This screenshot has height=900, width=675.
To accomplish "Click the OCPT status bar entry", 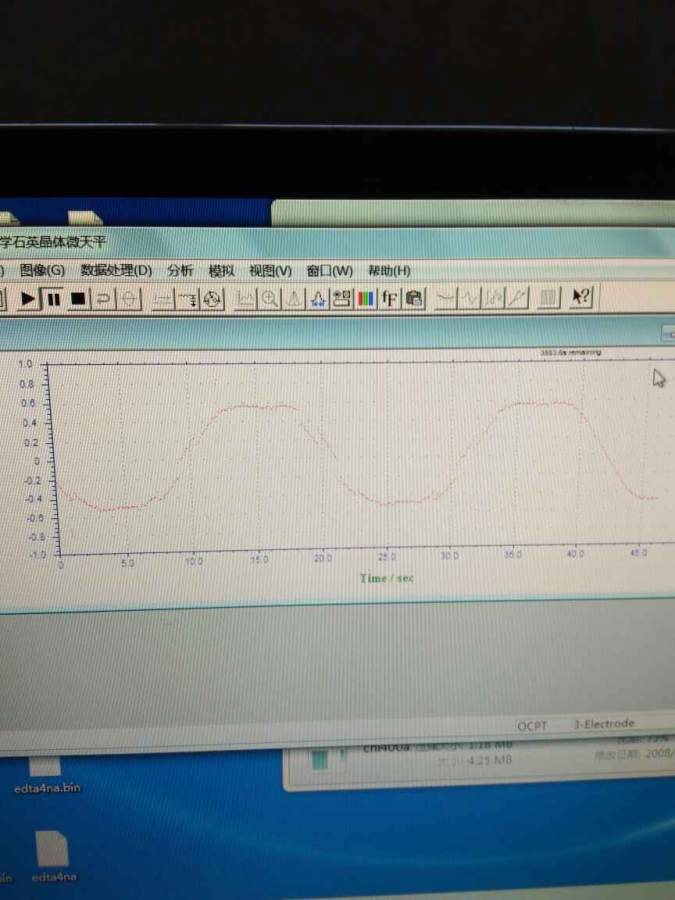I will coord(532,726).
